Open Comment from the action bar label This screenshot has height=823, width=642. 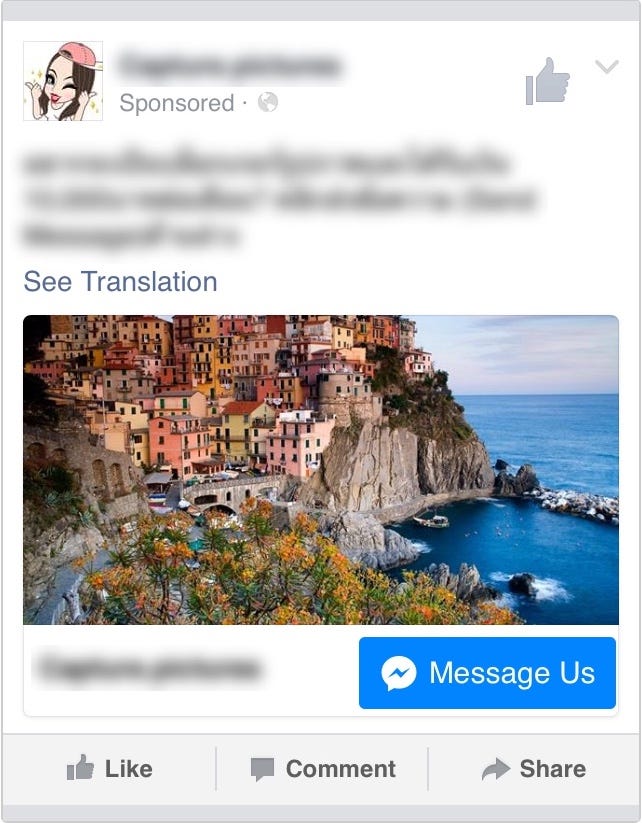point(341,769)
